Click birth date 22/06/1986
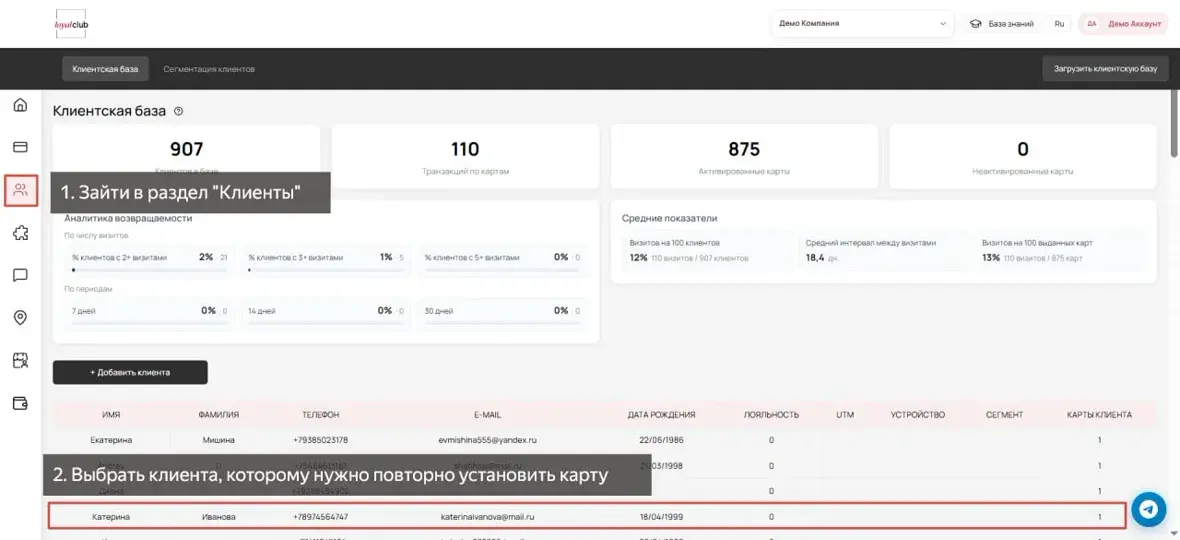The image size is (1180, 540). (x=661, y=439)
